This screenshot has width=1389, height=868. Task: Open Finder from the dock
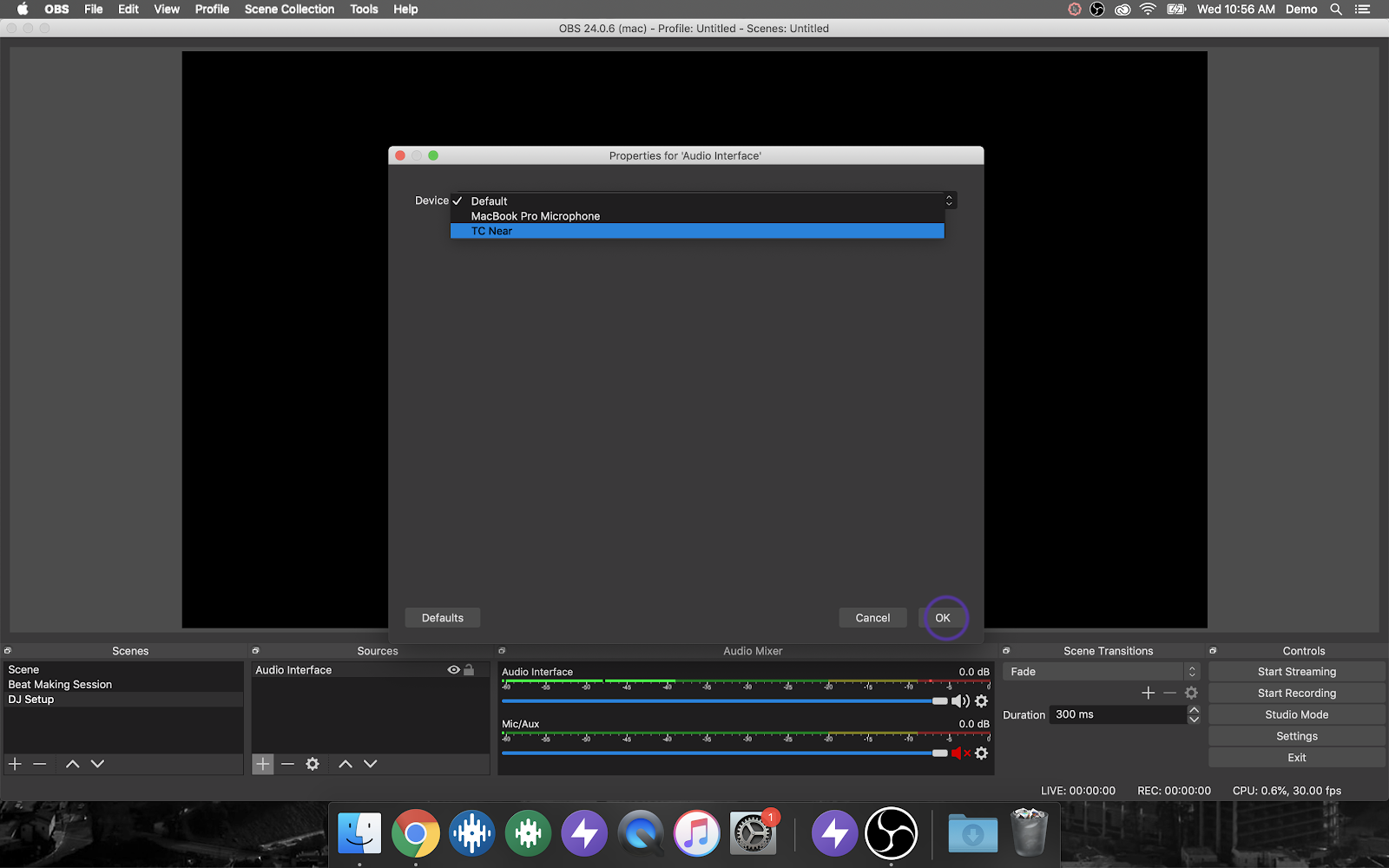click(359, 833)
